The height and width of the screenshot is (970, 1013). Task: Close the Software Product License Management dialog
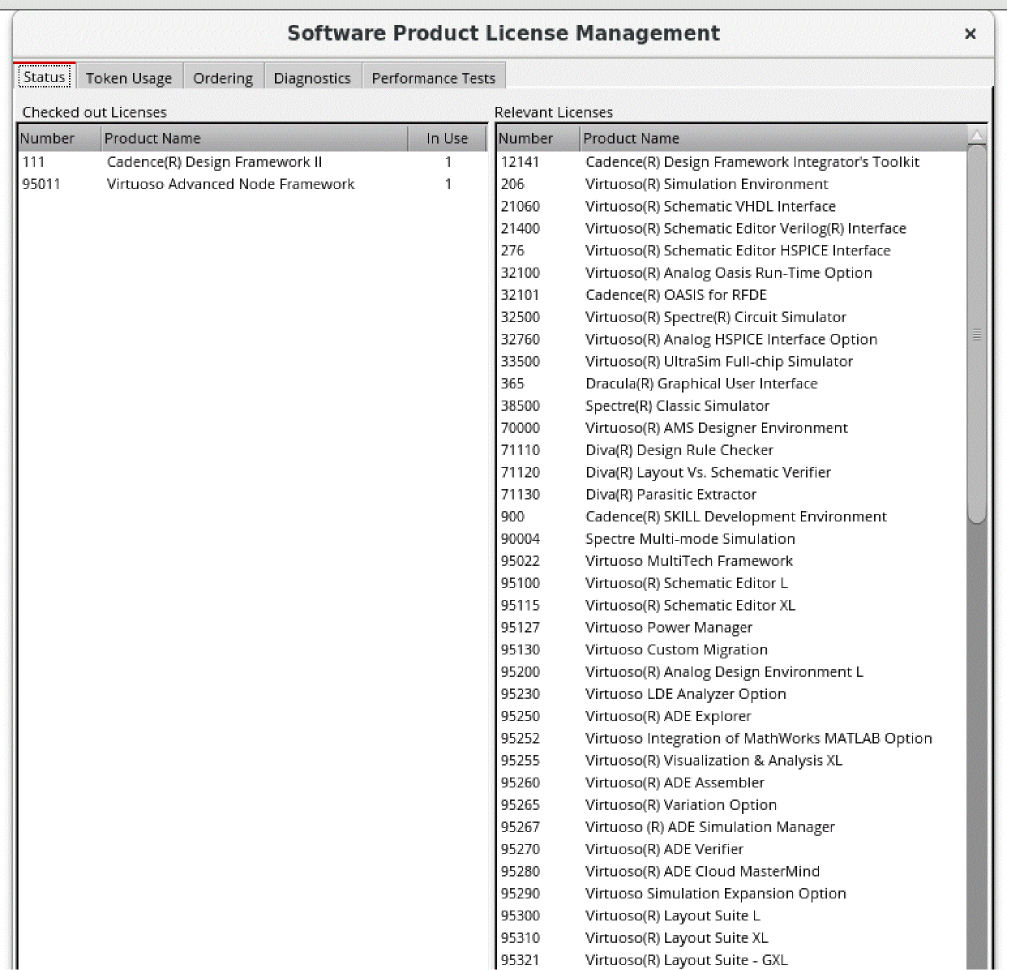pos(969,34)
